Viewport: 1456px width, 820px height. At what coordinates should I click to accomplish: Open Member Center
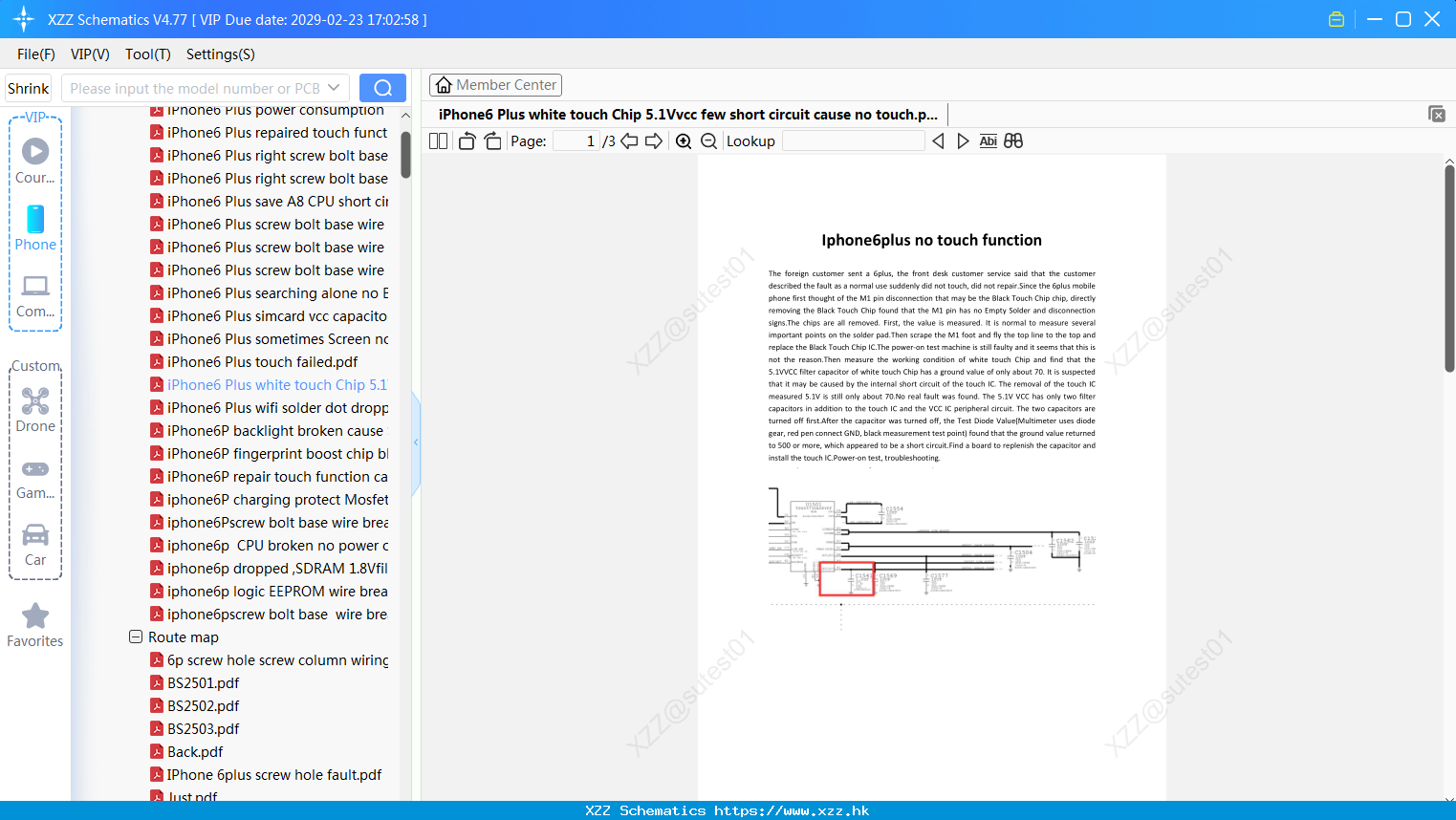coord(495,85)
